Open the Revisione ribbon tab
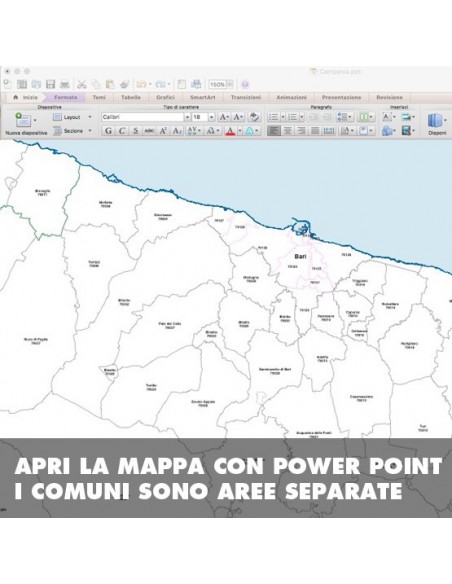452x584 pixels. [389, 97]
